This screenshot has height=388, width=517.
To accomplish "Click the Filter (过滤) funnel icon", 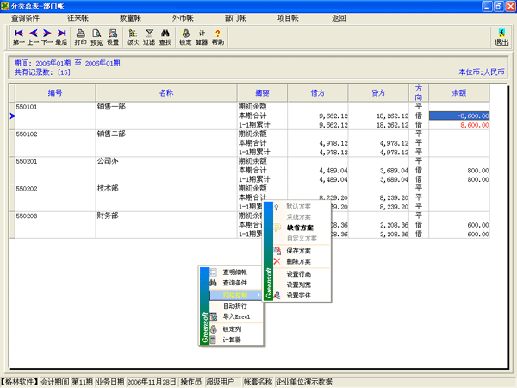I will (x=149, y=37).
